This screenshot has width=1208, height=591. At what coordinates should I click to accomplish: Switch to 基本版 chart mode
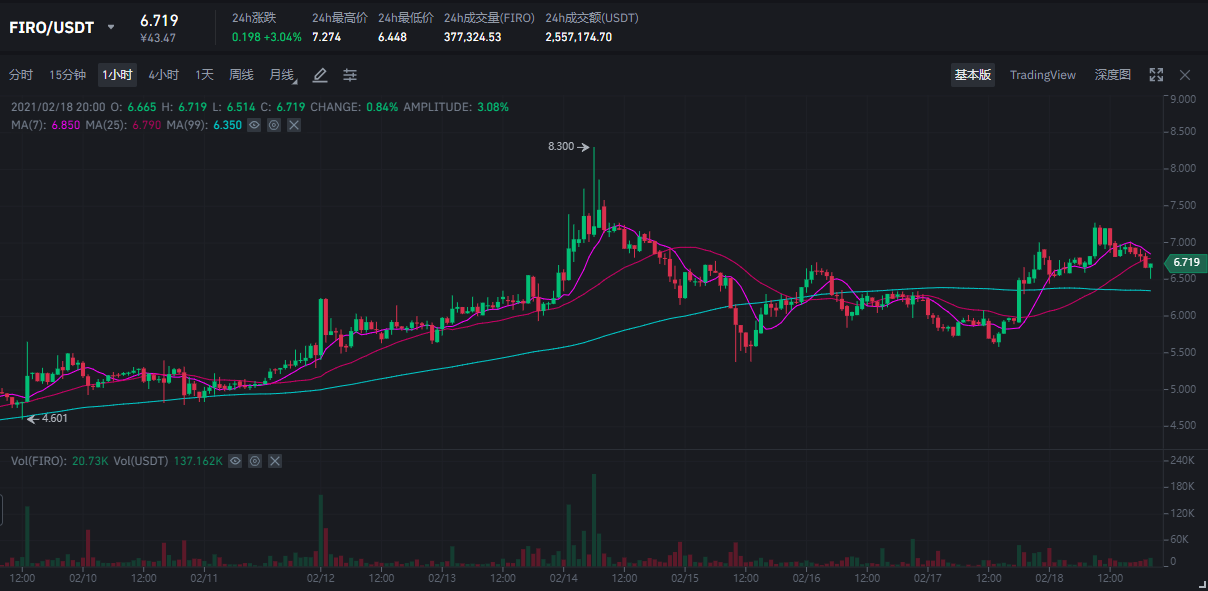click(972, 75)
